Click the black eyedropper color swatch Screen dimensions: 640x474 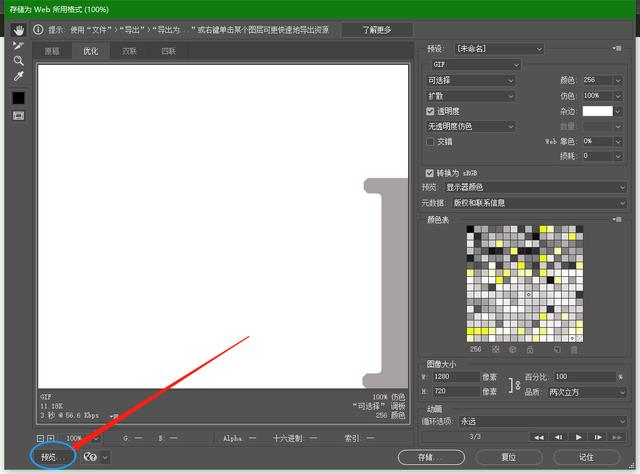18,97
